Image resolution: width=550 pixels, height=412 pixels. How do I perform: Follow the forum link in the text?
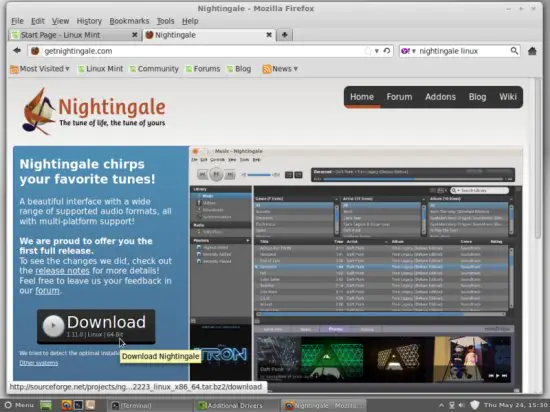47,291
